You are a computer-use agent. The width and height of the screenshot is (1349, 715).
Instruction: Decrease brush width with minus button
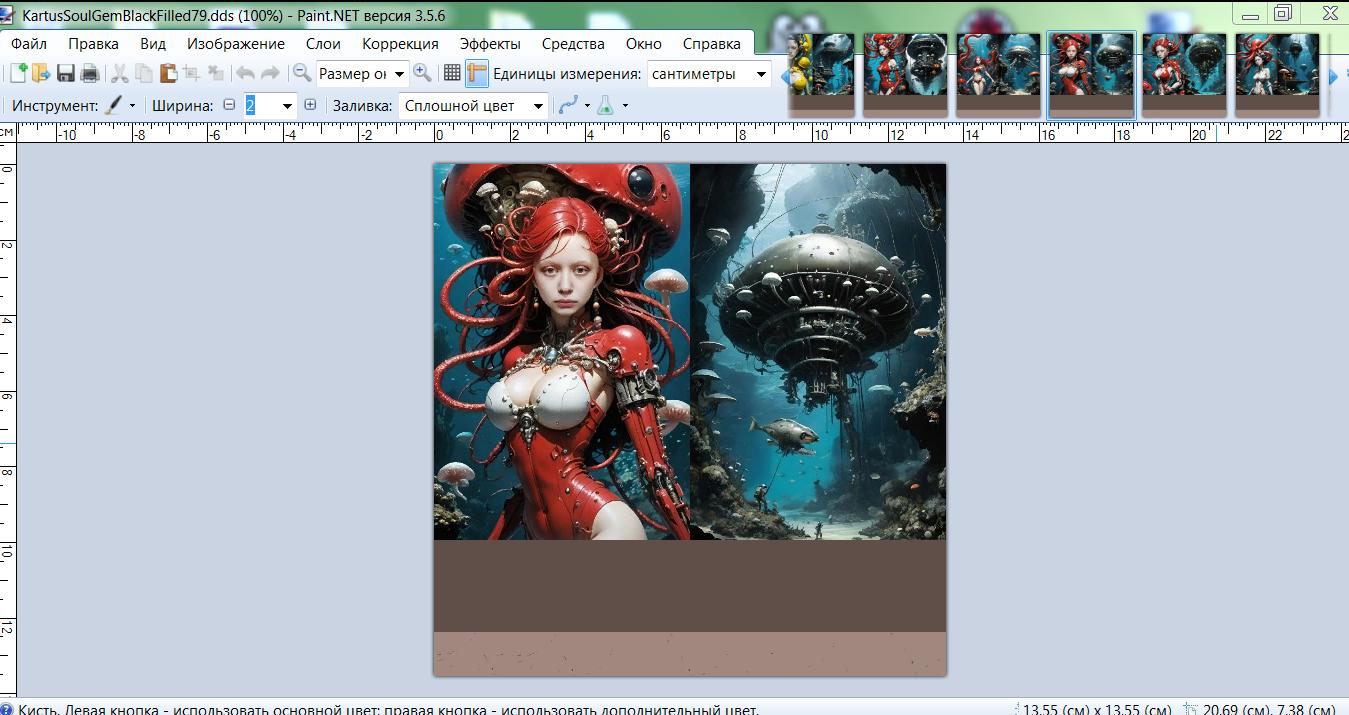(x=229, y=105)
